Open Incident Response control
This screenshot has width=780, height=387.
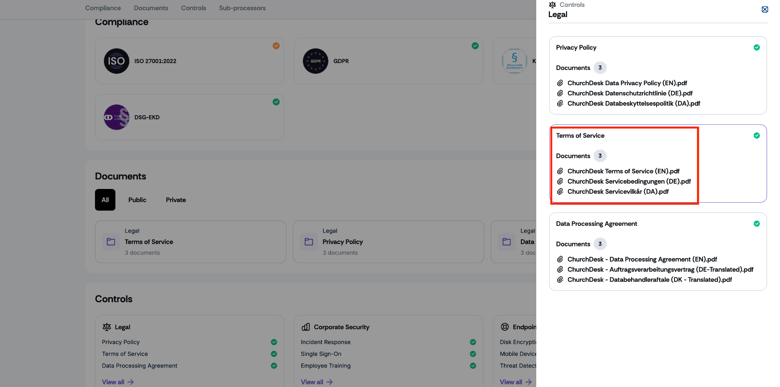tap(325, 342)
